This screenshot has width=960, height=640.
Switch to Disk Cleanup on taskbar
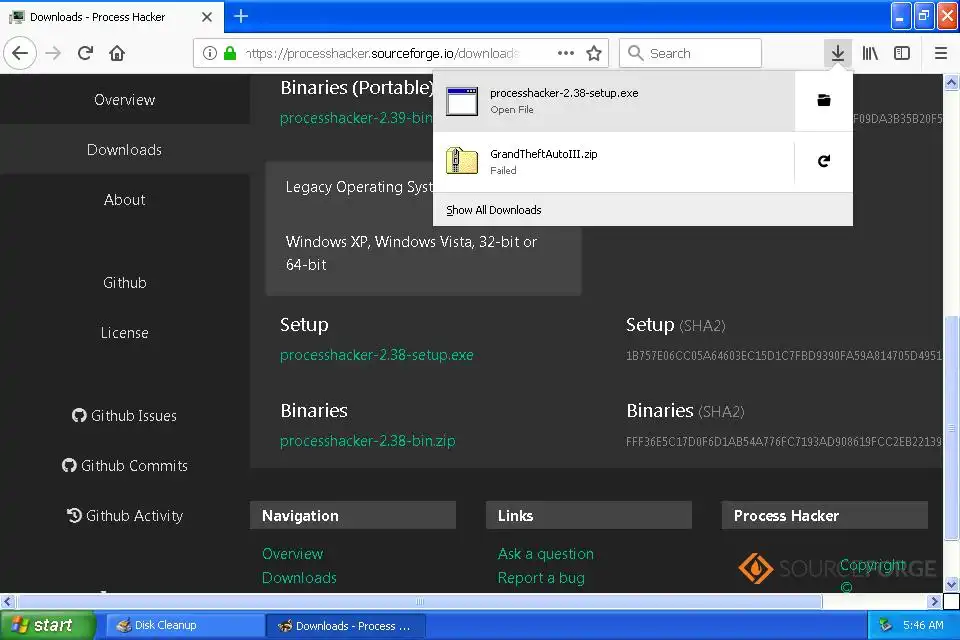click(184, 625)
